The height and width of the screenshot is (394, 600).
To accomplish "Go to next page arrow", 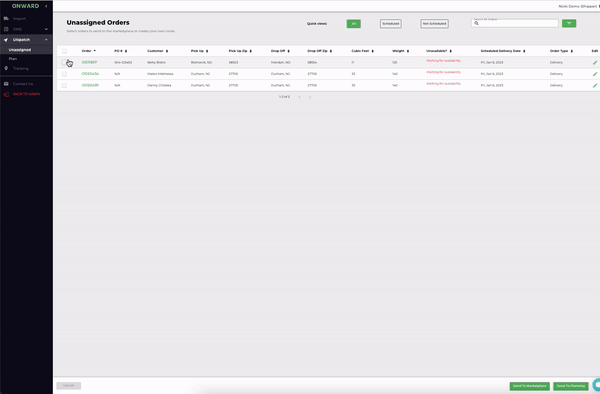I will [x=310, y=97].
